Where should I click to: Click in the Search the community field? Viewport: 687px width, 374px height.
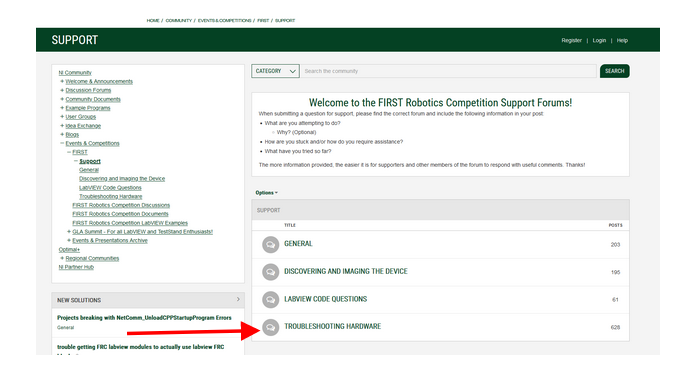(449, 71)
